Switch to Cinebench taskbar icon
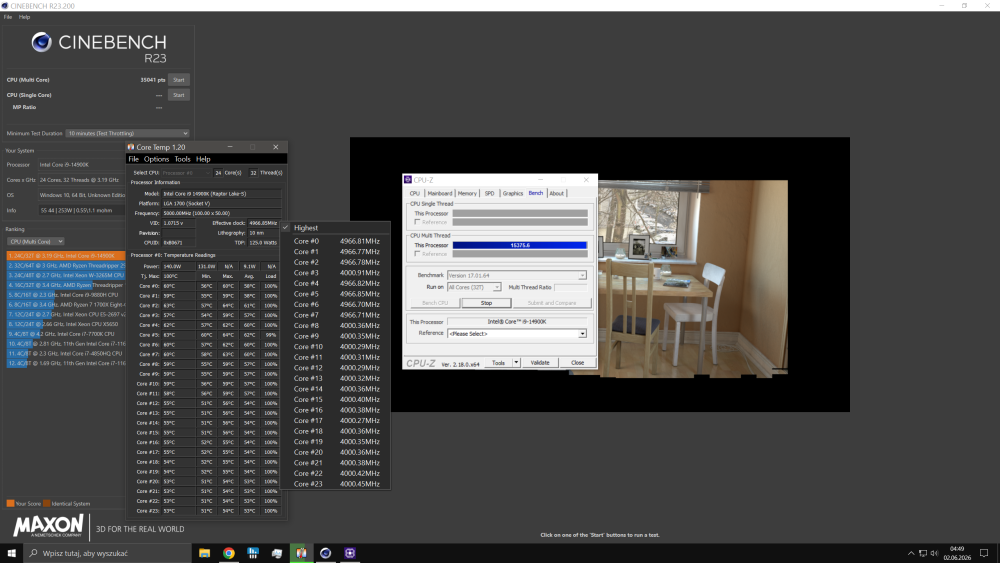The width and height of the screenshot is (1000, 563). (325, 553)
